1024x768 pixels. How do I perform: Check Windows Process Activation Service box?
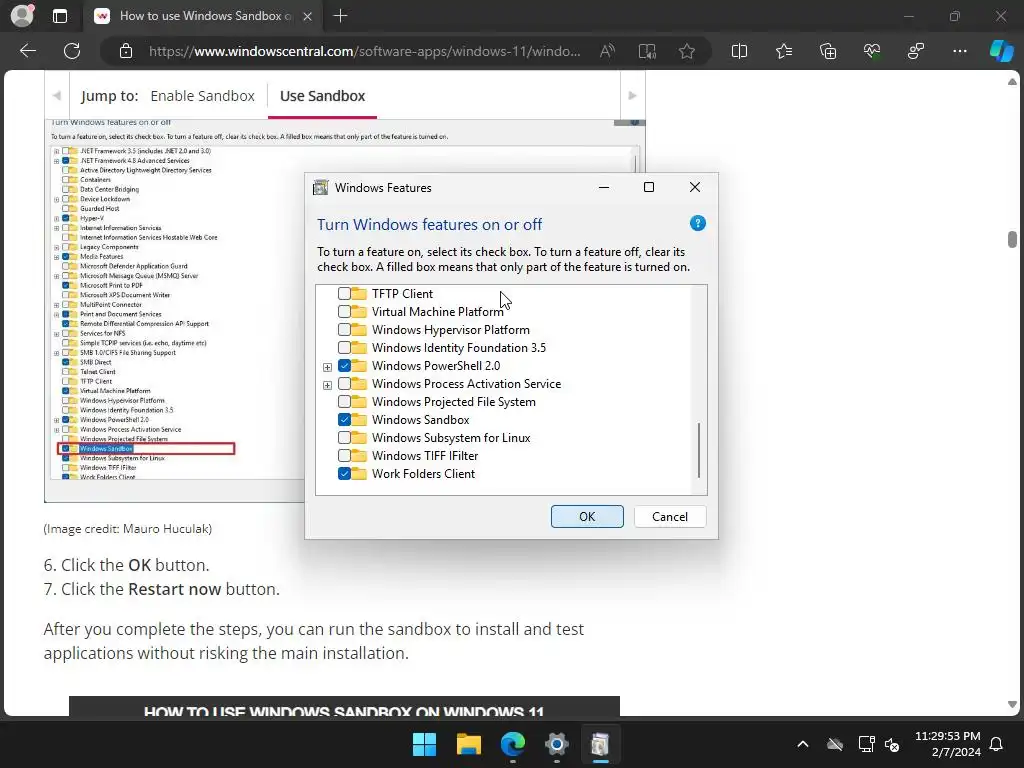tap(344, 383)
